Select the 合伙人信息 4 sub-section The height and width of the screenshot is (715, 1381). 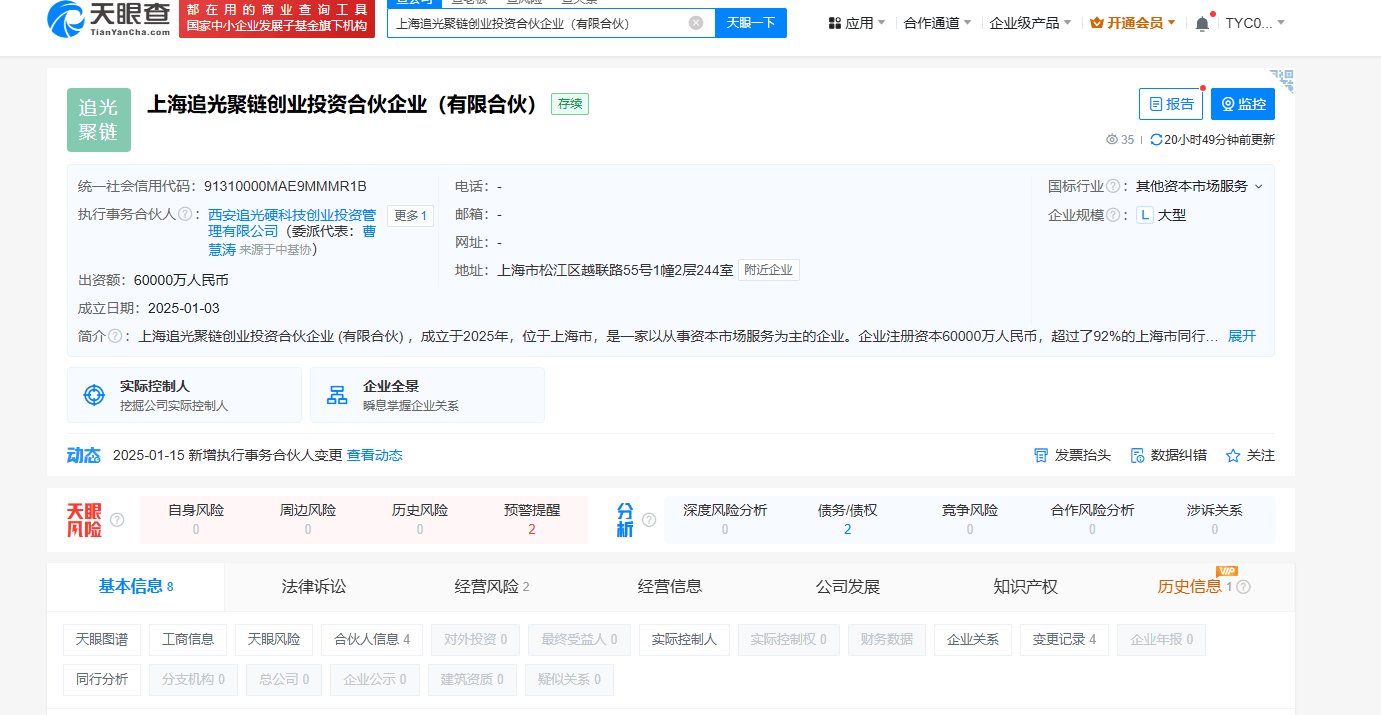(372, 640)
